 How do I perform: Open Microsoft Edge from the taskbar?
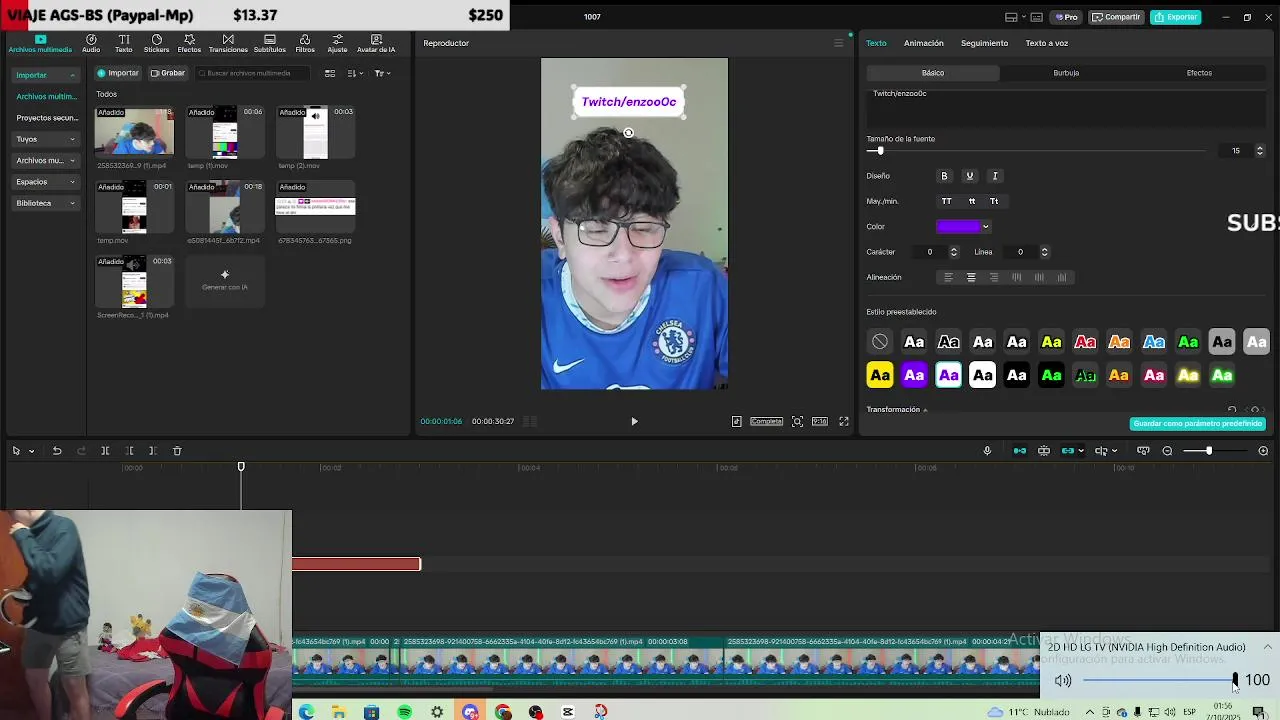click(306, 712)
